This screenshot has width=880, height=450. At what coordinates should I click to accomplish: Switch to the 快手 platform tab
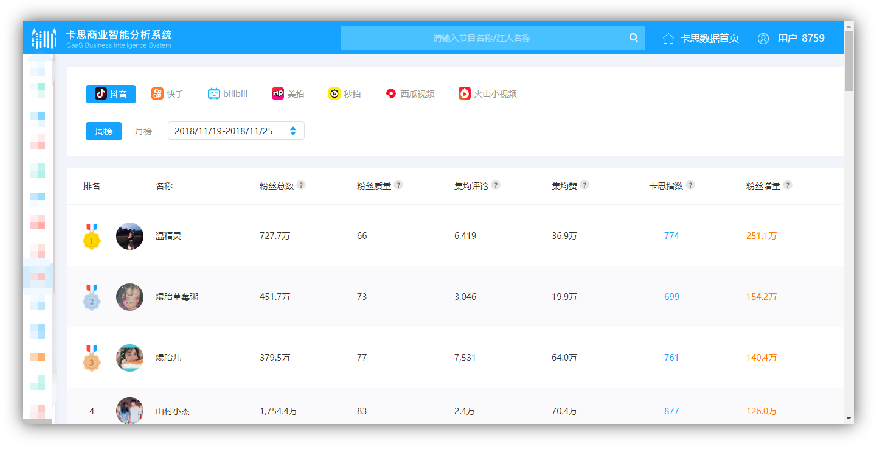point(167,94)
